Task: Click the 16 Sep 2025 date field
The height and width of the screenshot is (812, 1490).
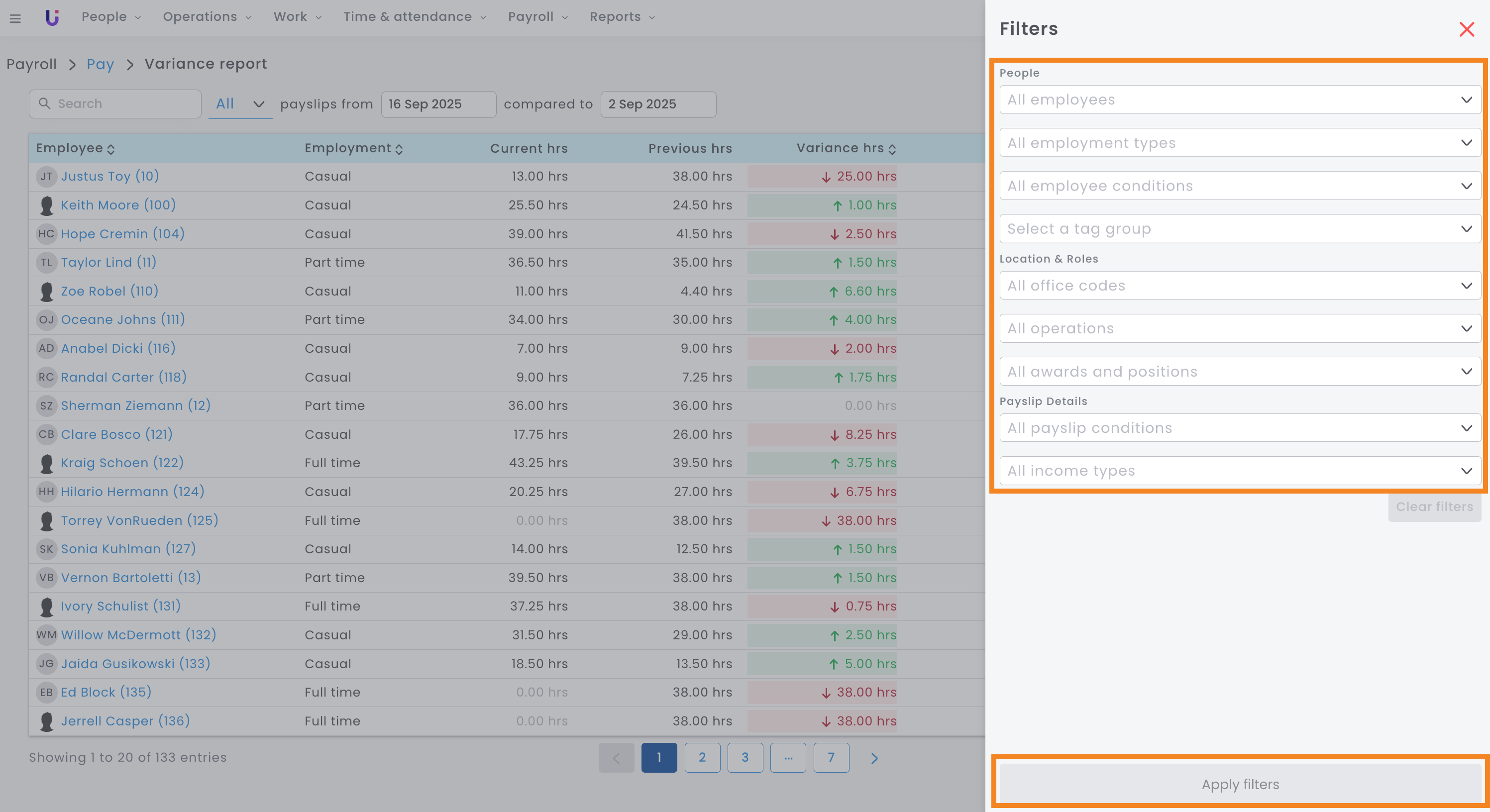Action: tap(438, 104)
